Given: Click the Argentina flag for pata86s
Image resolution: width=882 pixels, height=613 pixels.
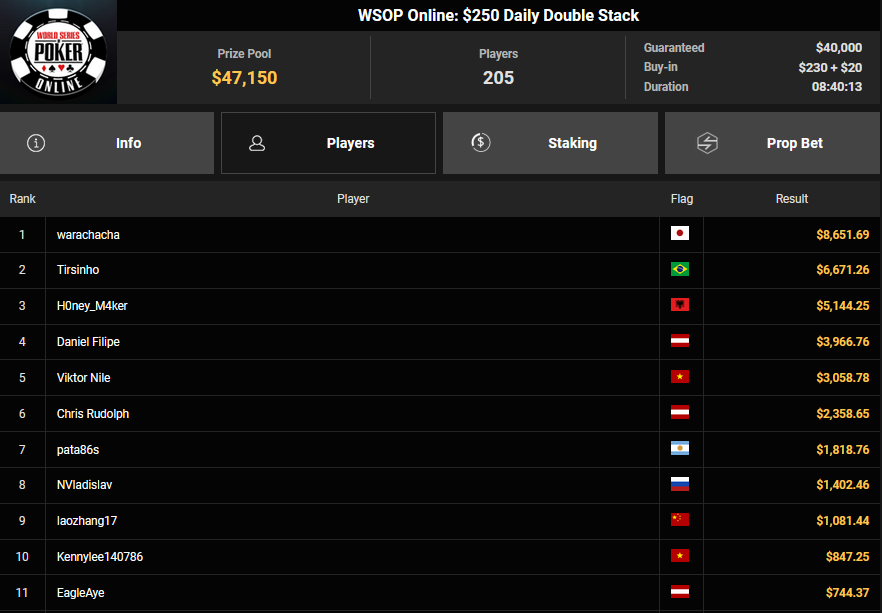Looking at the screenshot, I should [x=680, y=449].
